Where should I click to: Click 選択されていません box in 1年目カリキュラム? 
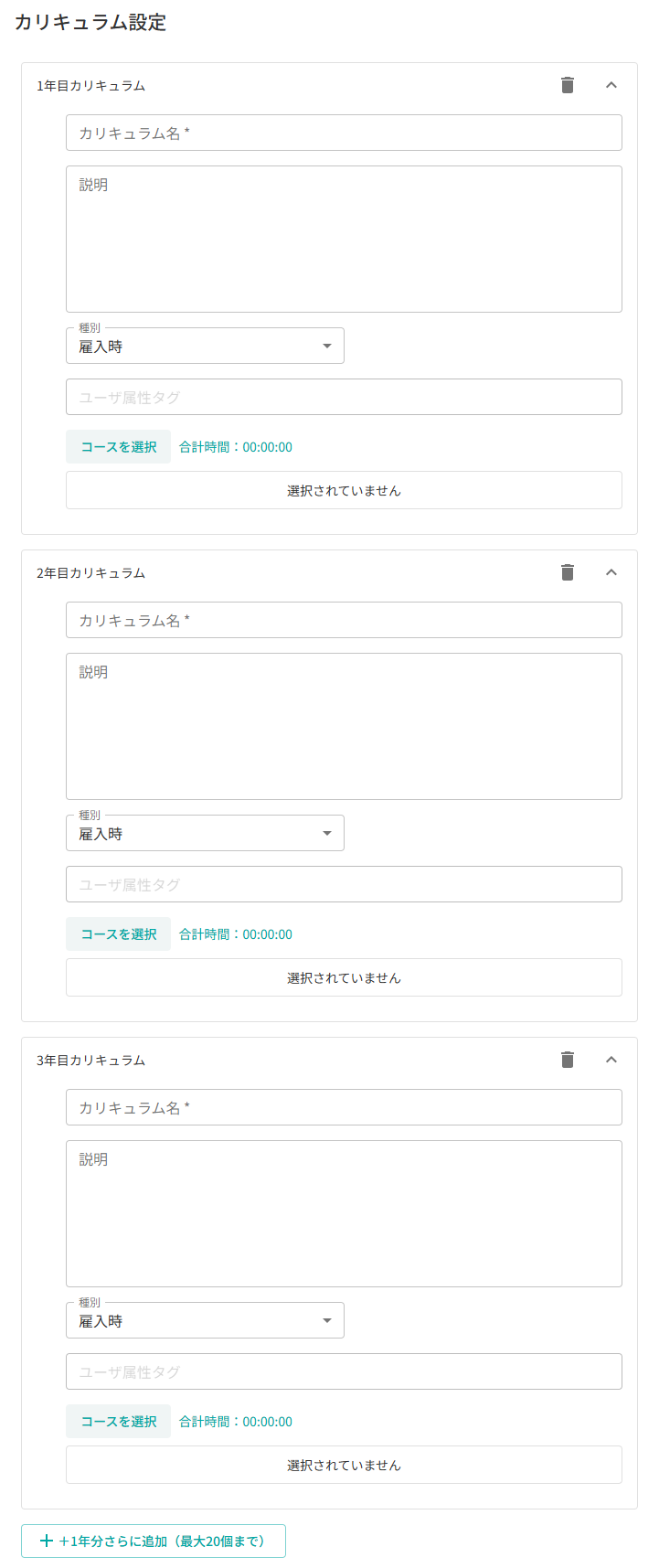coord(344,490)
